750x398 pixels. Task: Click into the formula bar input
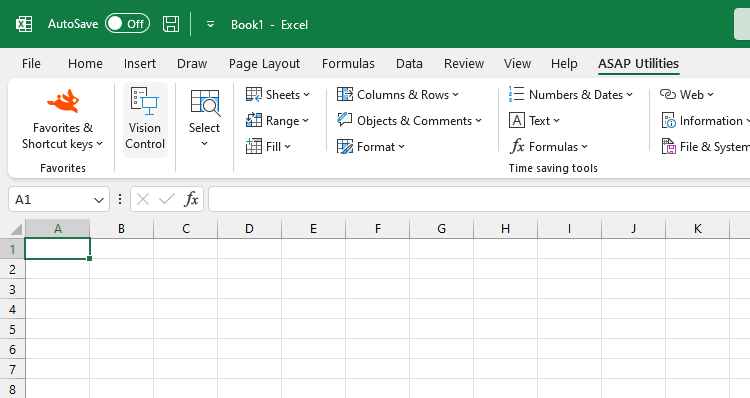(x=479, y=199)
